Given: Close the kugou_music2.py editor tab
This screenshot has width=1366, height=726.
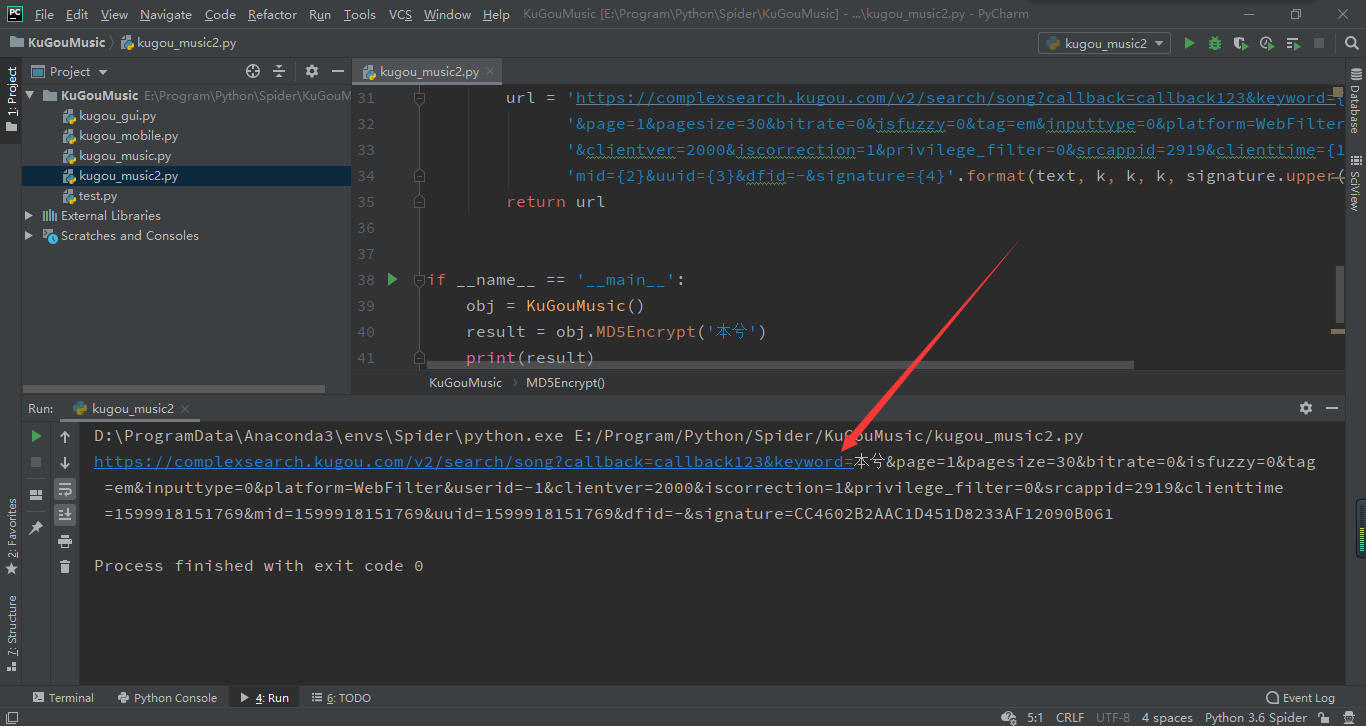Looking at the screenshot, I should coord(490,72).
